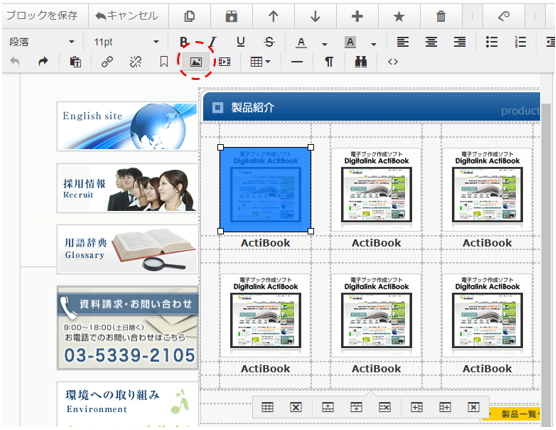Align text left

click(402, 42)
